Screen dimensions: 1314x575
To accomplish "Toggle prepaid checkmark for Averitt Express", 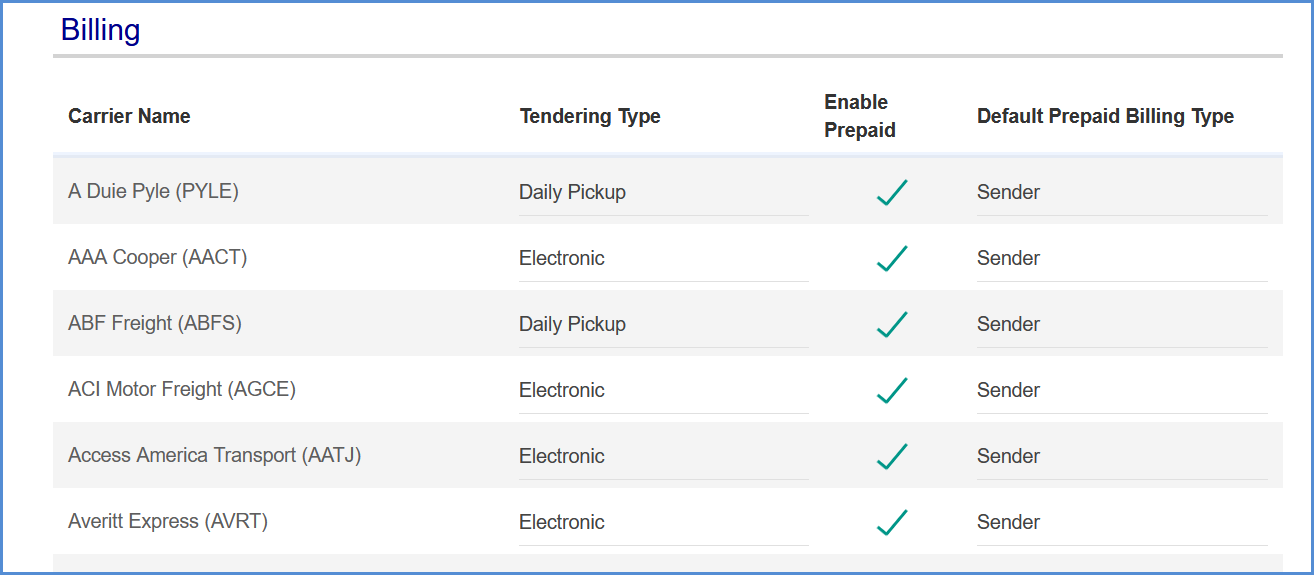I will (x=891, y=522).
